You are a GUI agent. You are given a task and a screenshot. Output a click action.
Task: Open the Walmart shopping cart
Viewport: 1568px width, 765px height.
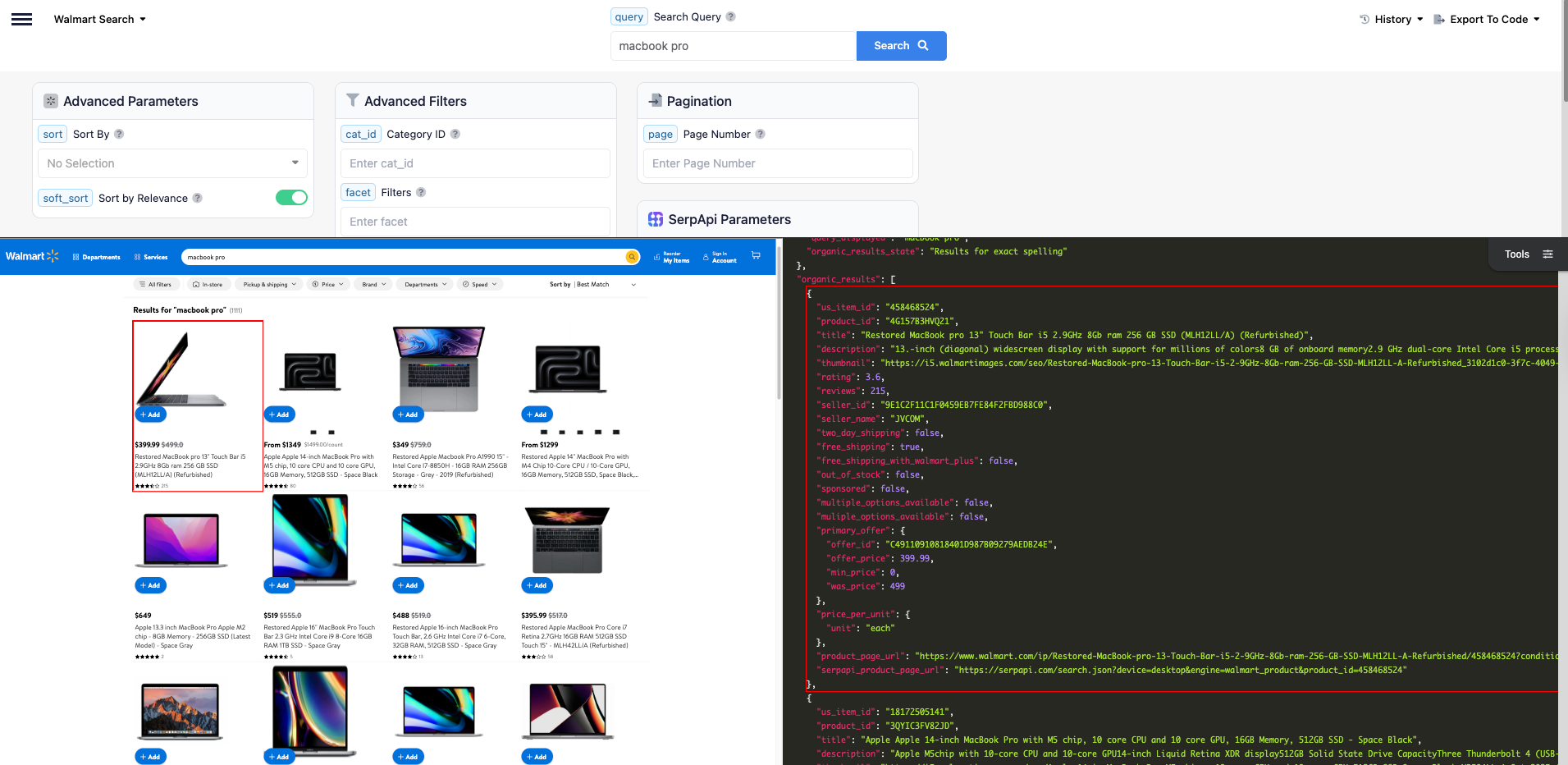point(756,256)
